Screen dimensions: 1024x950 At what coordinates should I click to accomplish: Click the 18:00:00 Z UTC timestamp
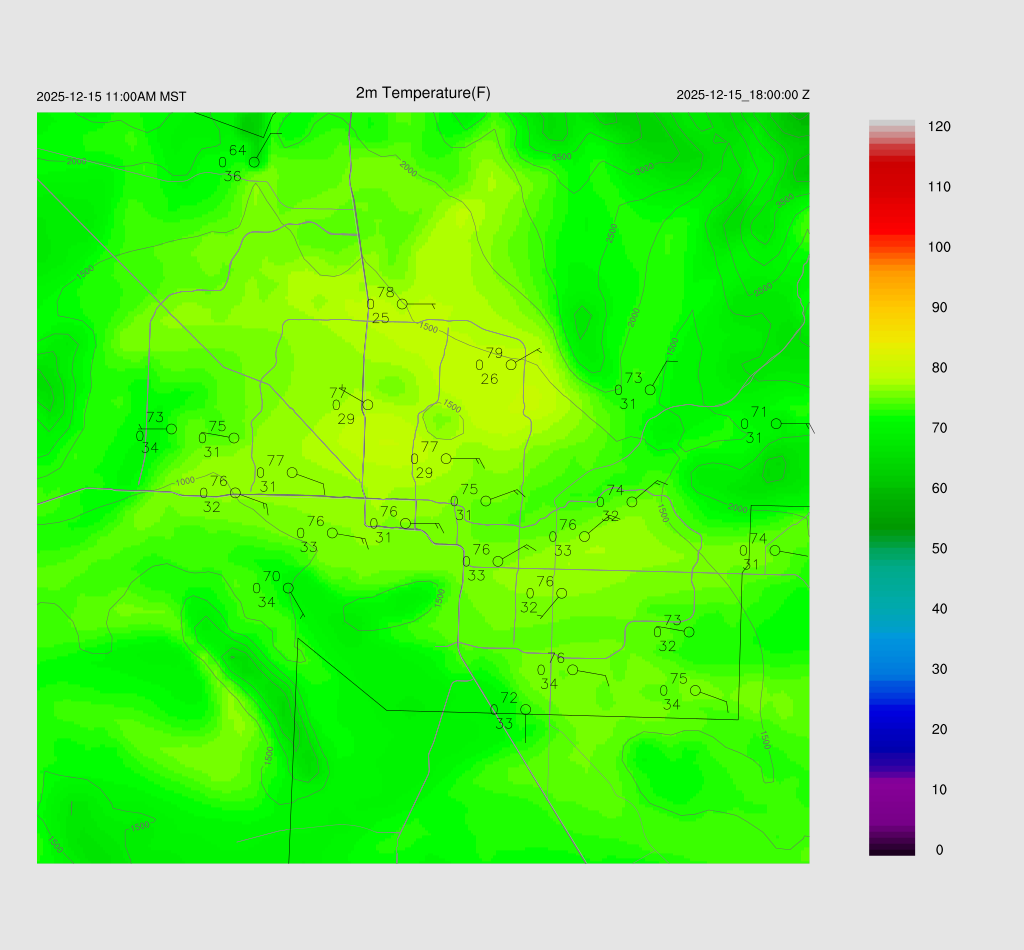point(742,95)
